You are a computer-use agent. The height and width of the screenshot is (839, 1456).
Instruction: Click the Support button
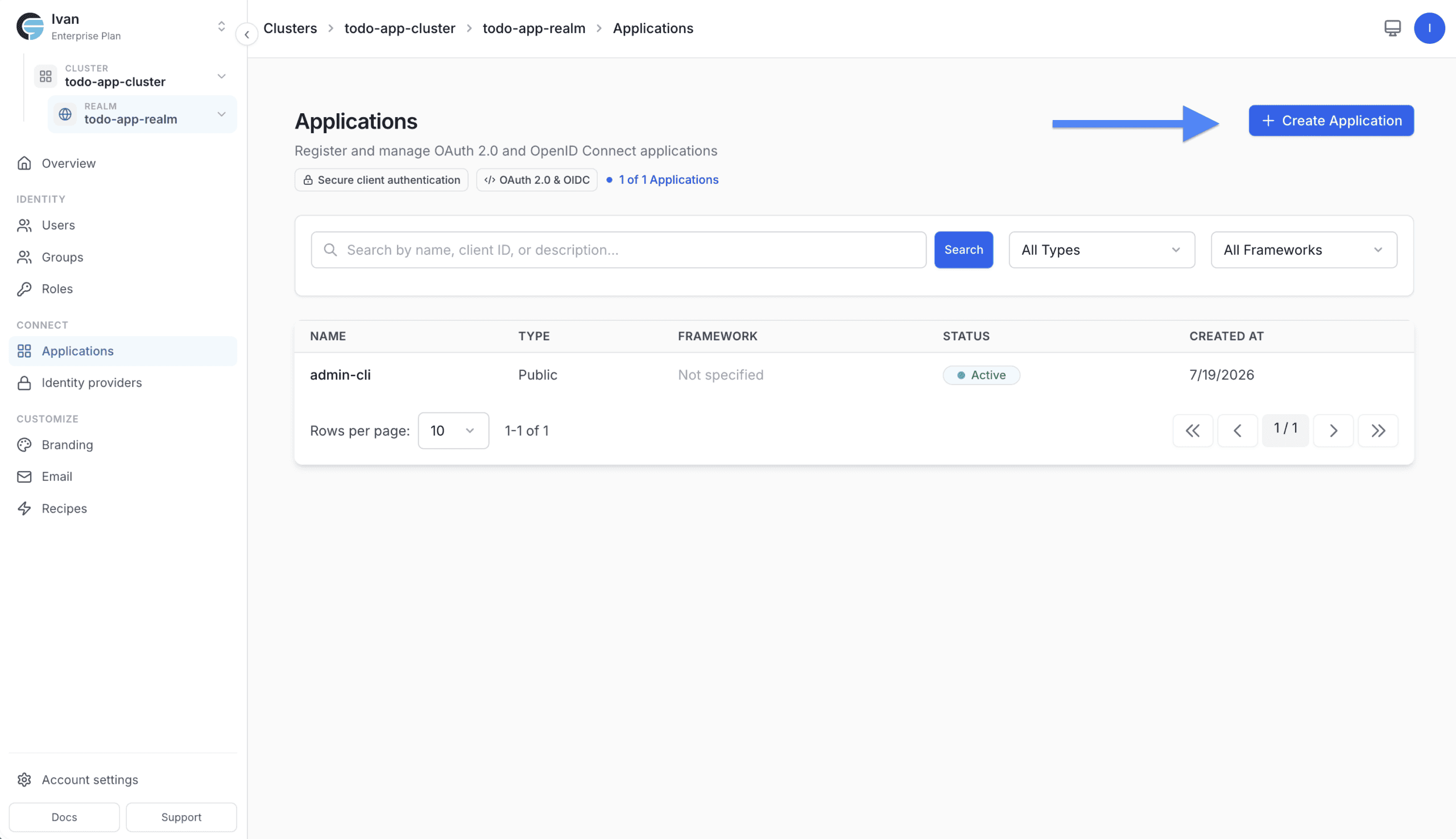(x=181, y=817)
